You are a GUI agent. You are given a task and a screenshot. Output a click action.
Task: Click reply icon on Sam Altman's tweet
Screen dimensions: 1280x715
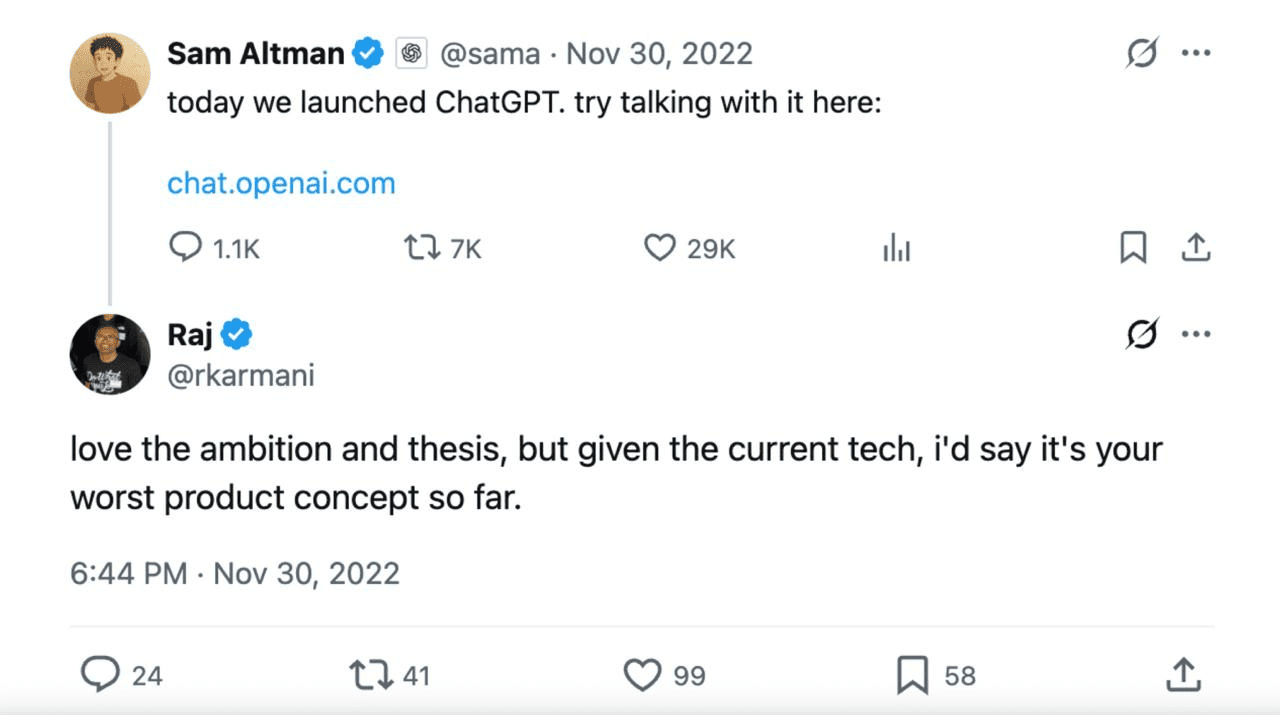[x=186, y=247]
